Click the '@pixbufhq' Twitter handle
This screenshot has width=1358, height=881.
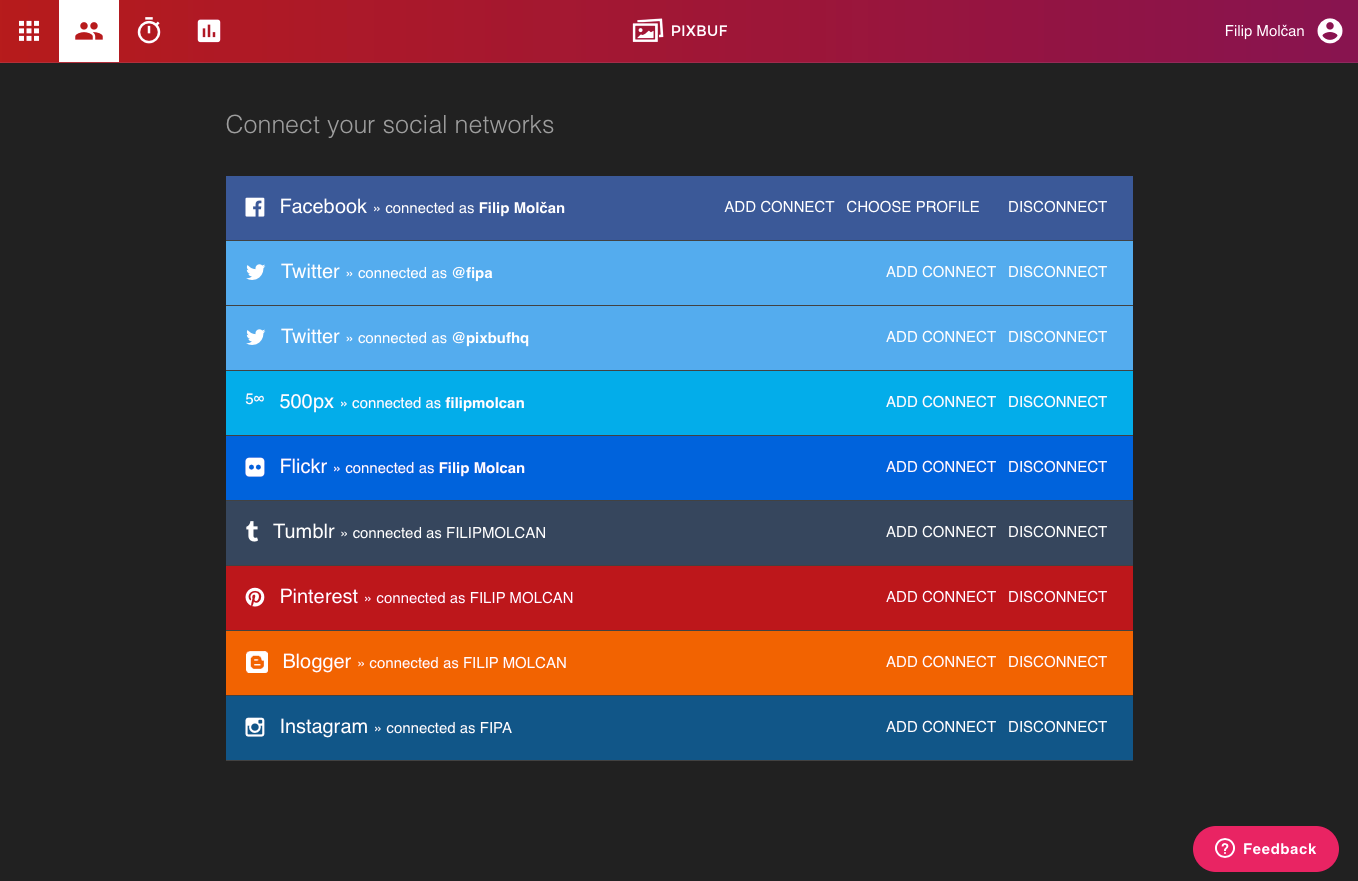click(490, 338)
